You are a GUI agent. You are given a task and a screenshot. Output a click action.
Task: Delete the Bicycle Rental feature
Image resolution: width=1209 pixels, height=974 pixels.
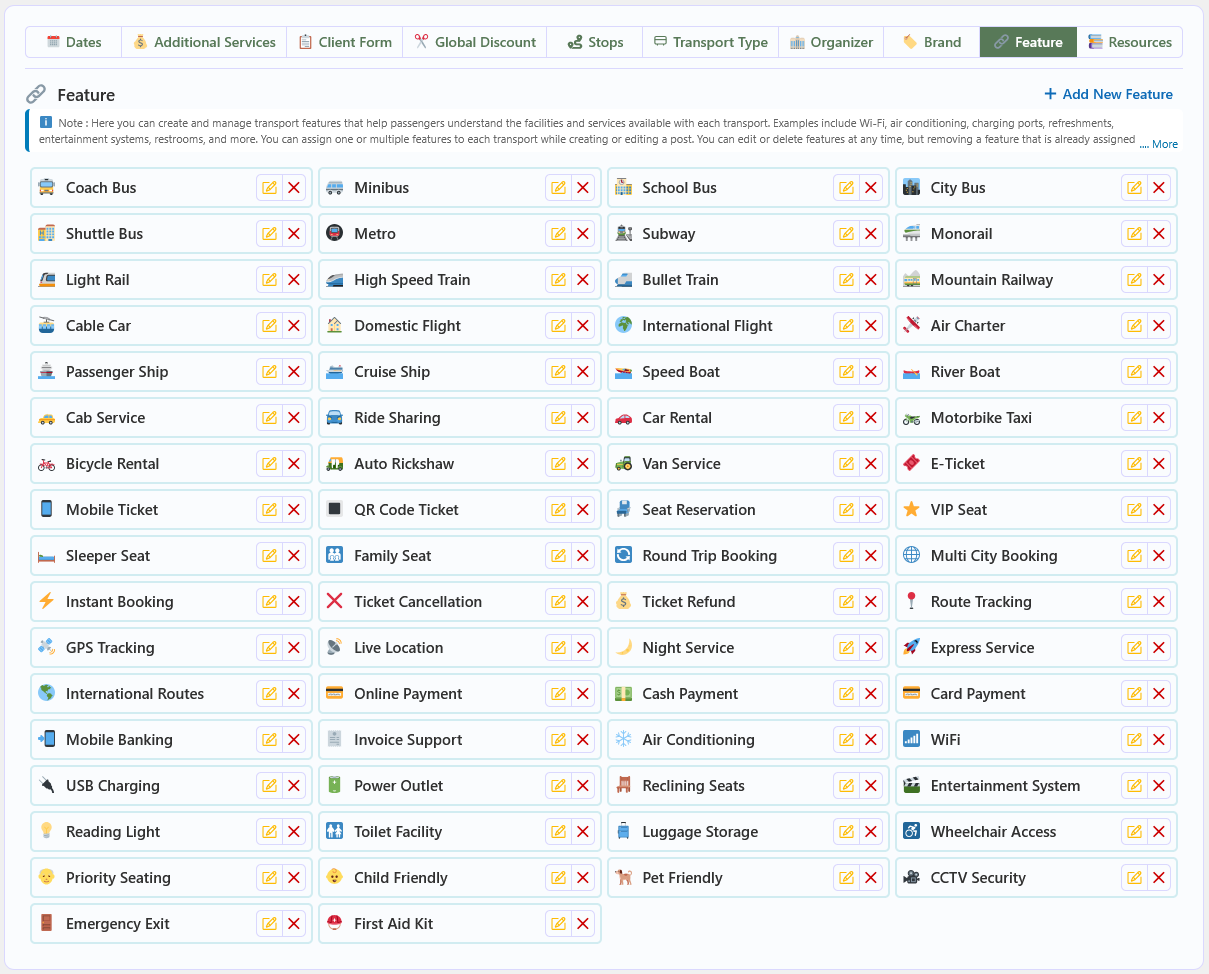coord(294,464)
